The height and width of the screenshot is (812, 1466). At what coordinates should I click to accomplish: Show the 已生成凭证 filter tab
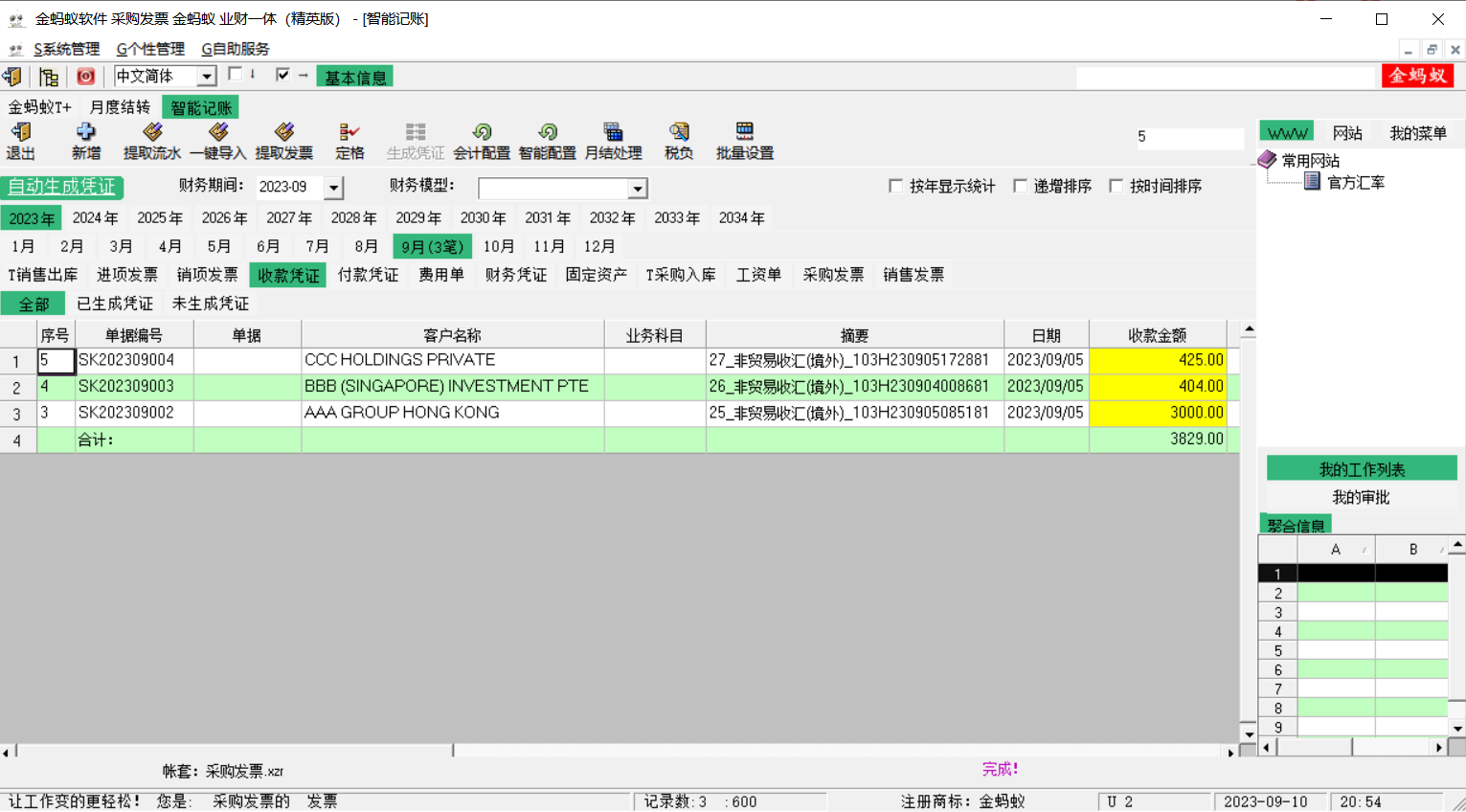coord(115,304)
